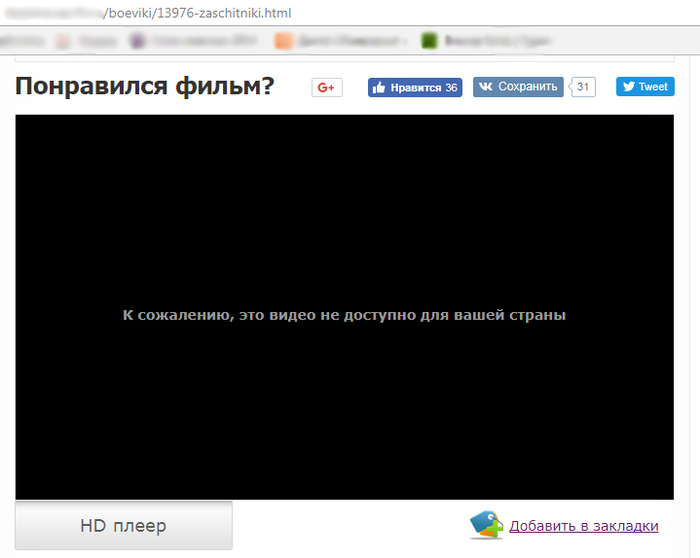Switch to the HD плеер tab
Viewport: 700px width, 558px height.
[123, 525]
